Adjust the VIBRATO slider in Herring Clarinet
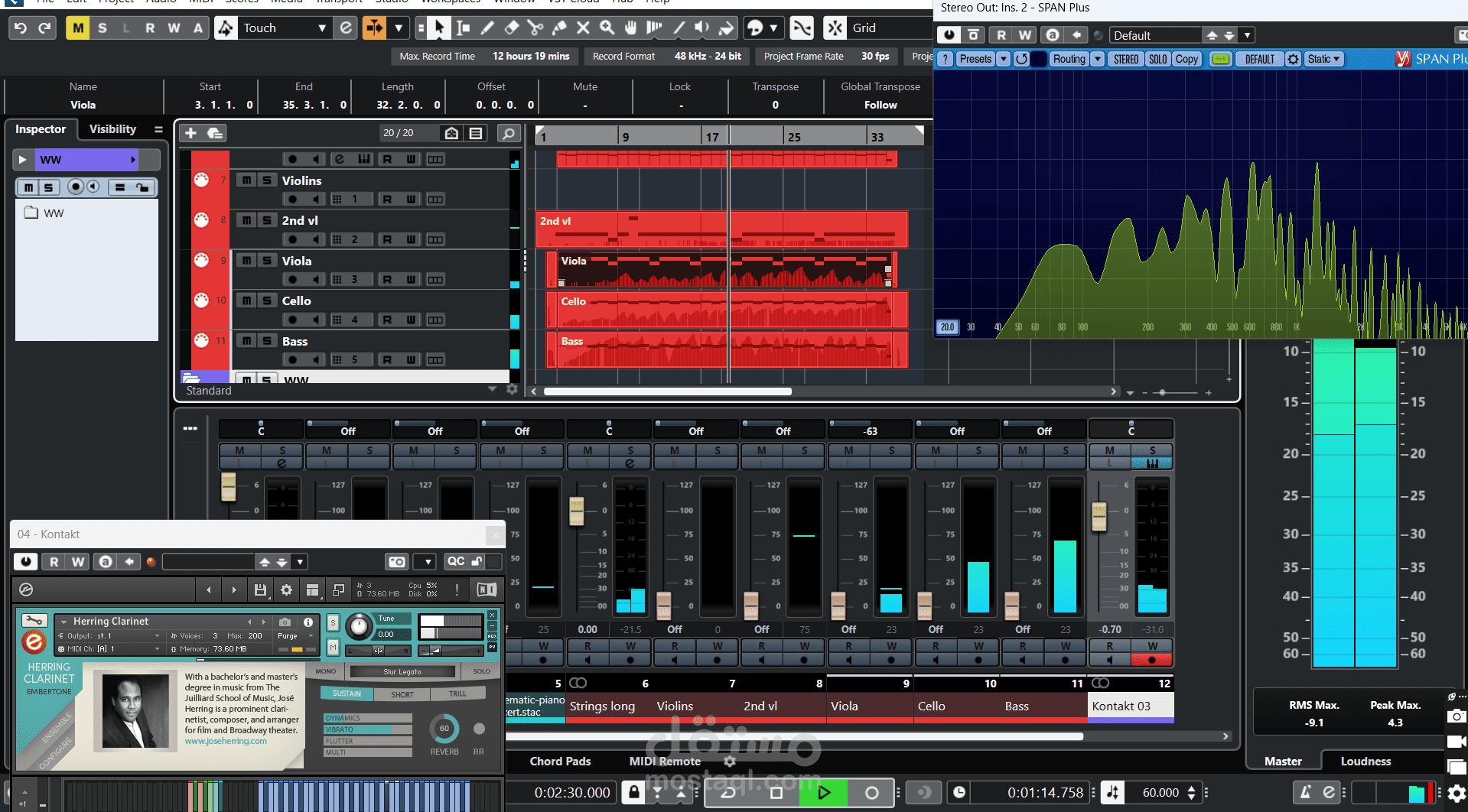This screenshot has width=1468, height=812. coord(367,729)
